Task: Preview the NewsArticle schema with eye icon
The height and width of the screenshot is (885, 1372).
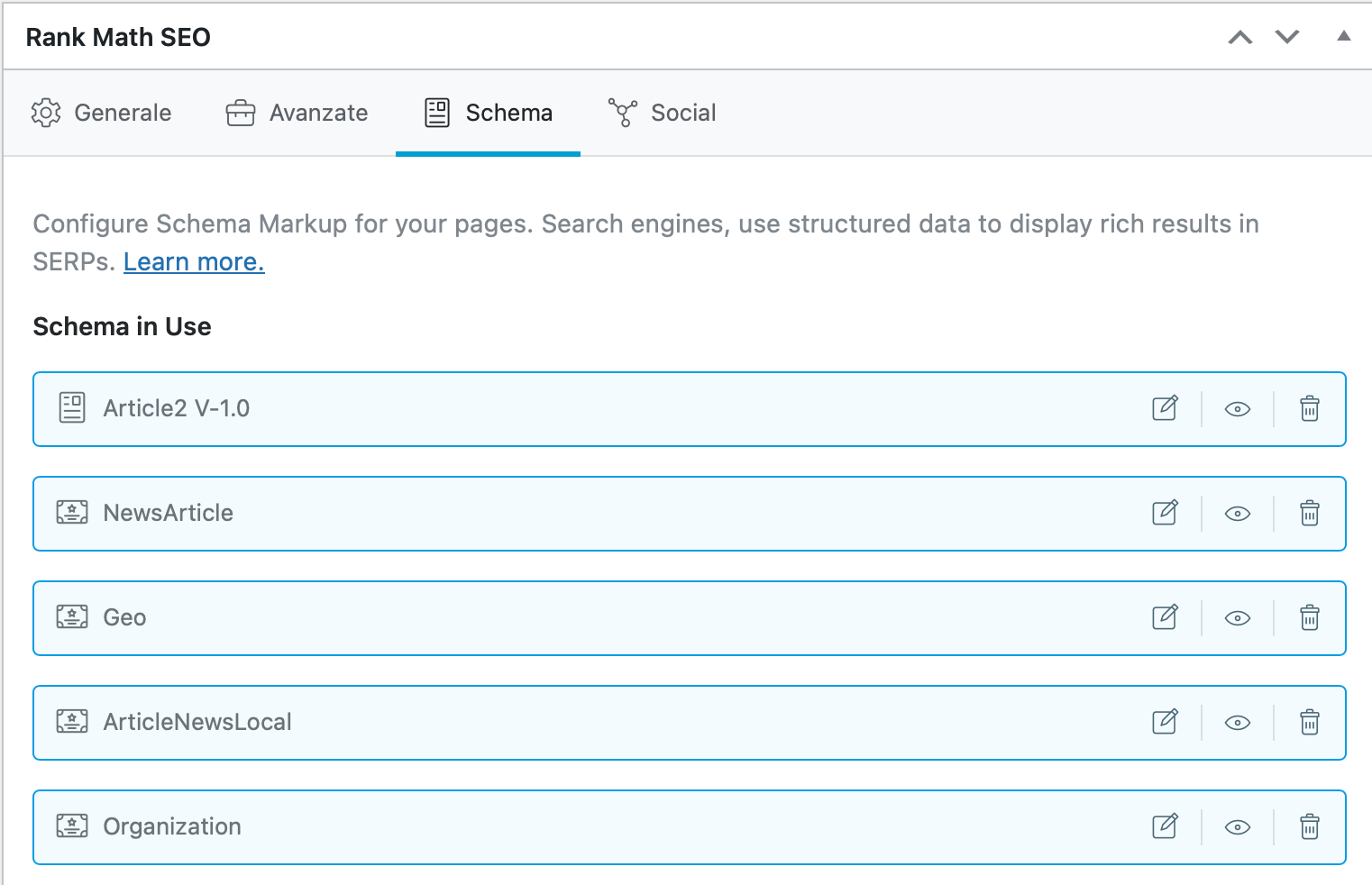Action: 1238,514
